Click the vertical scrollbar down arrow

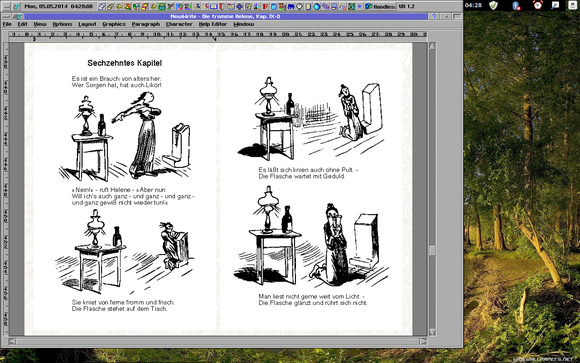tap(432, 332)
